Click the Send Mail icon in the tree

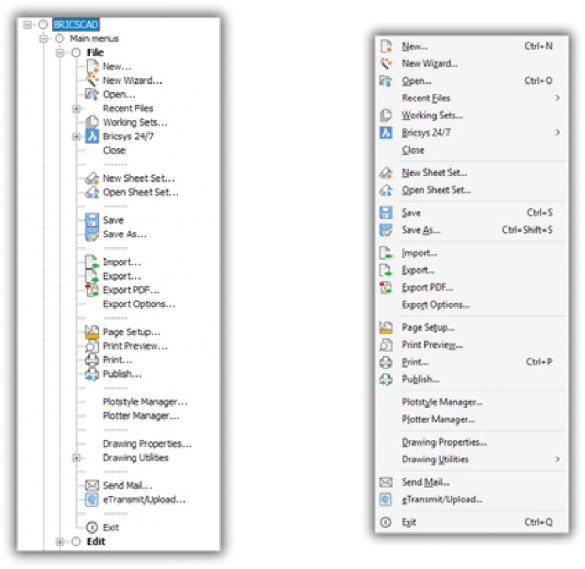(x=92, y=485)
